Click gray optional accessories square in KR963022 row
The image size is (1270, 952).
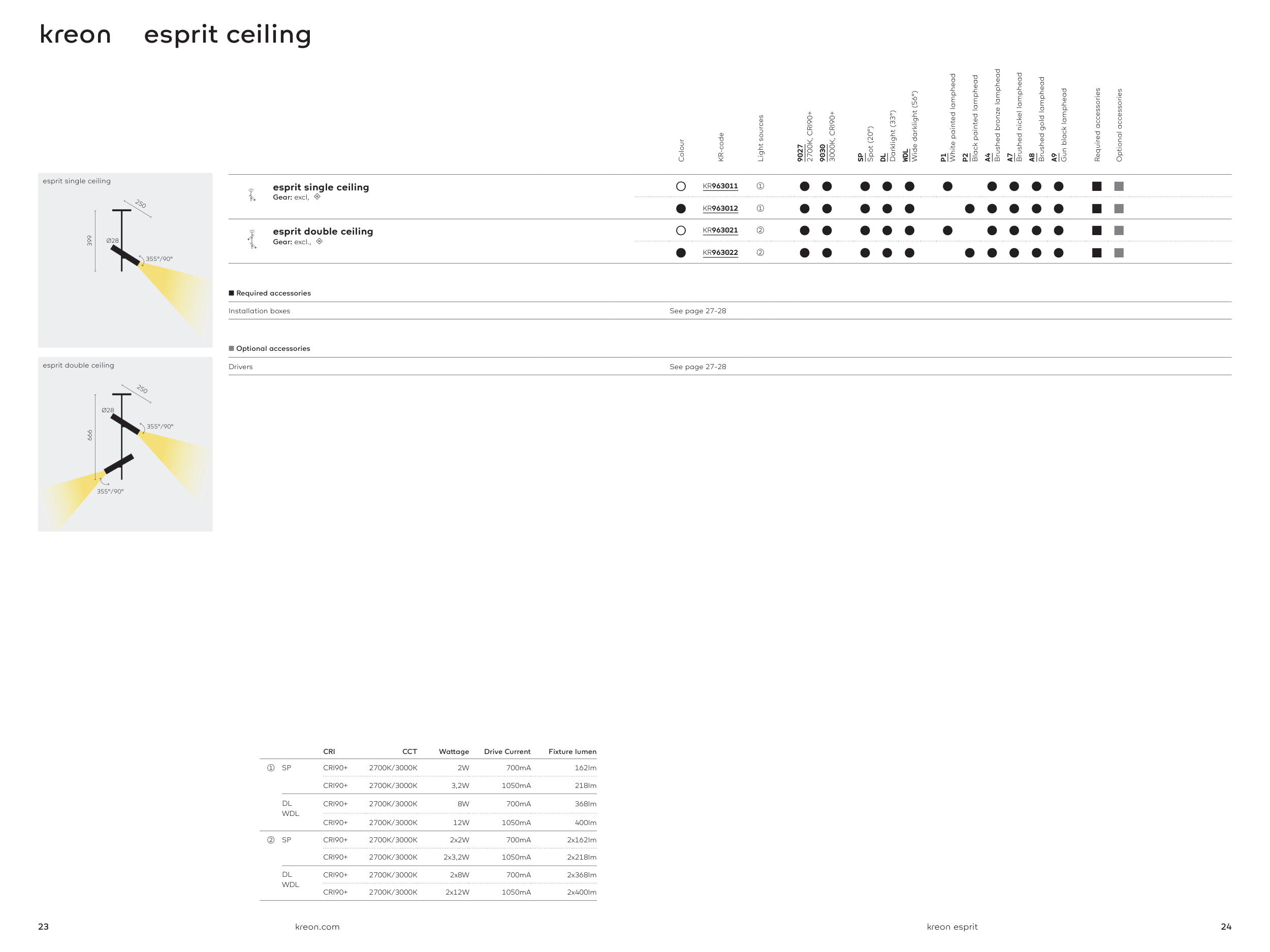coord(1119,252)
